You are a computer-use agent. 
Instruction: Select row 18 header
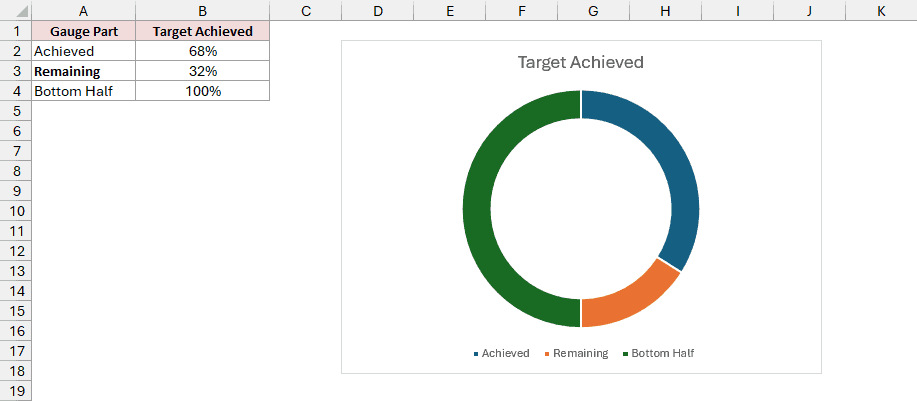tap(16, 371)
